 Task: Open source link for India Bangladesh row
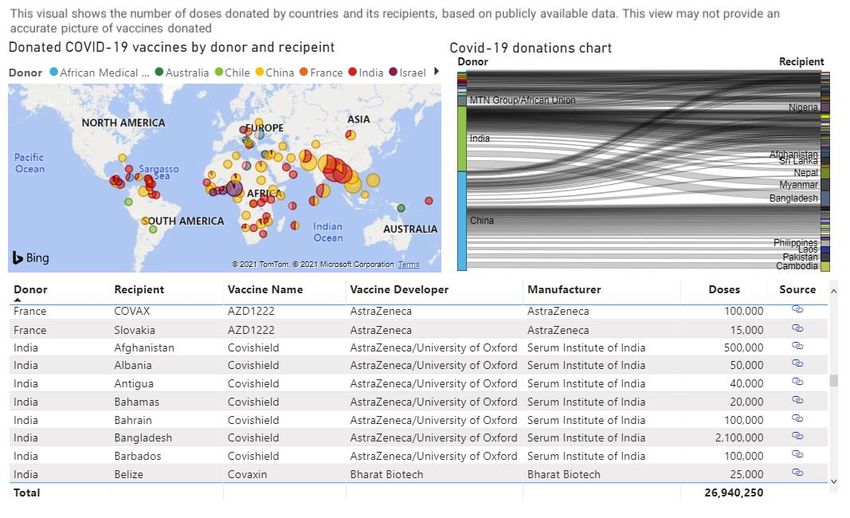(797, 436)
